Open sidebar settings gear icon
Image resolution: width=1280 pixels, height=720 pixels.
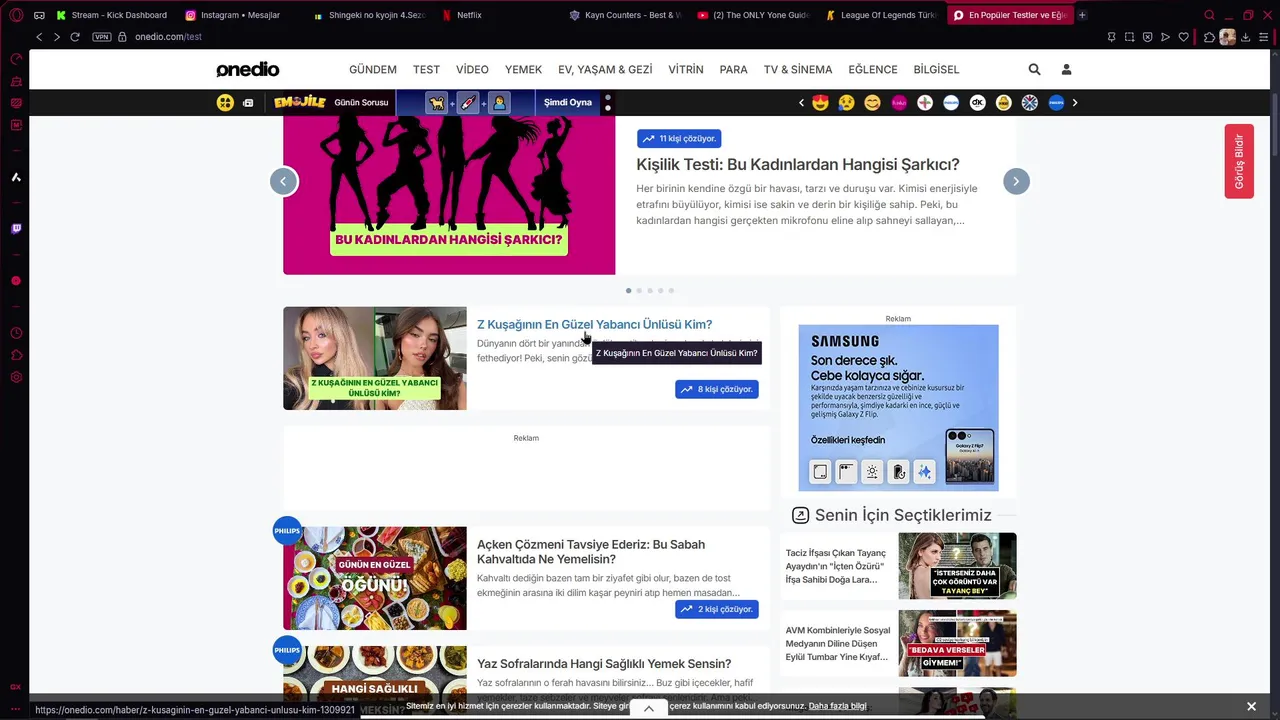16,377
